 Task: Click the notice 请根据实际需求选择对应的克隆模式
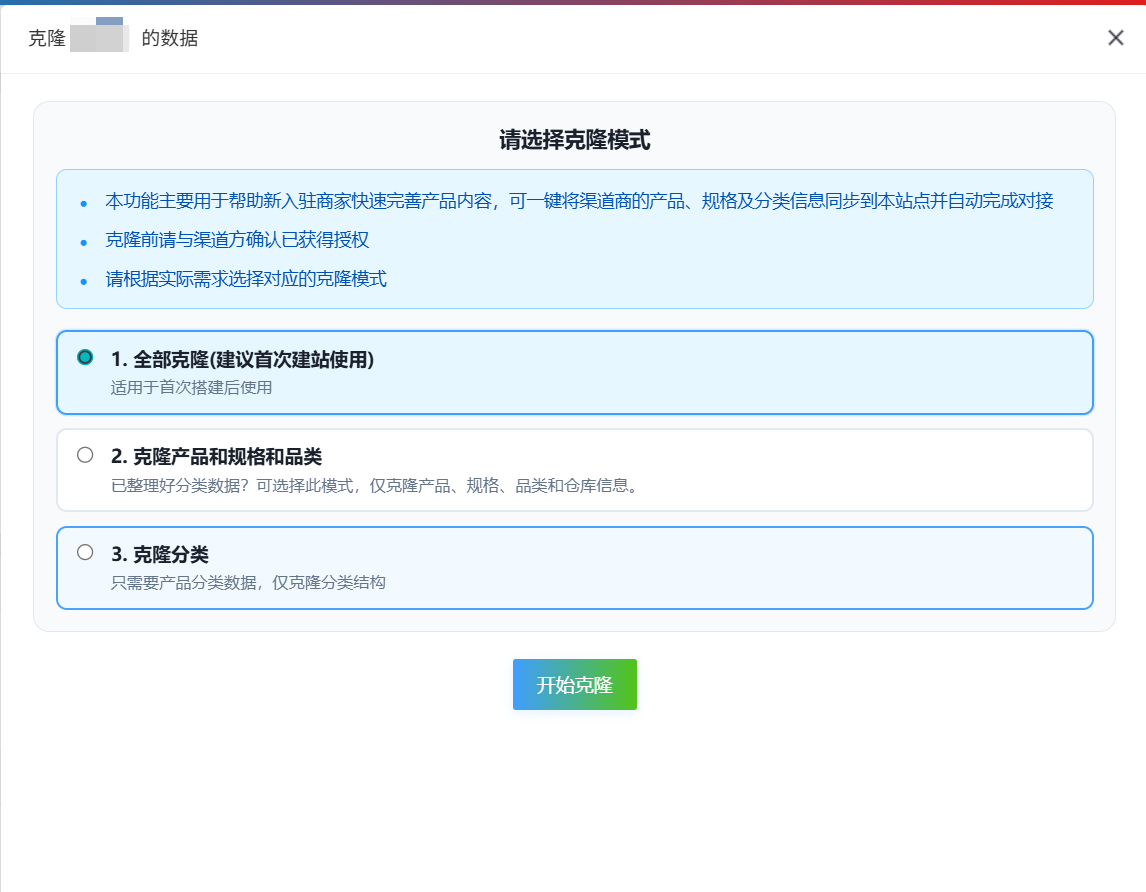point(246,279)
